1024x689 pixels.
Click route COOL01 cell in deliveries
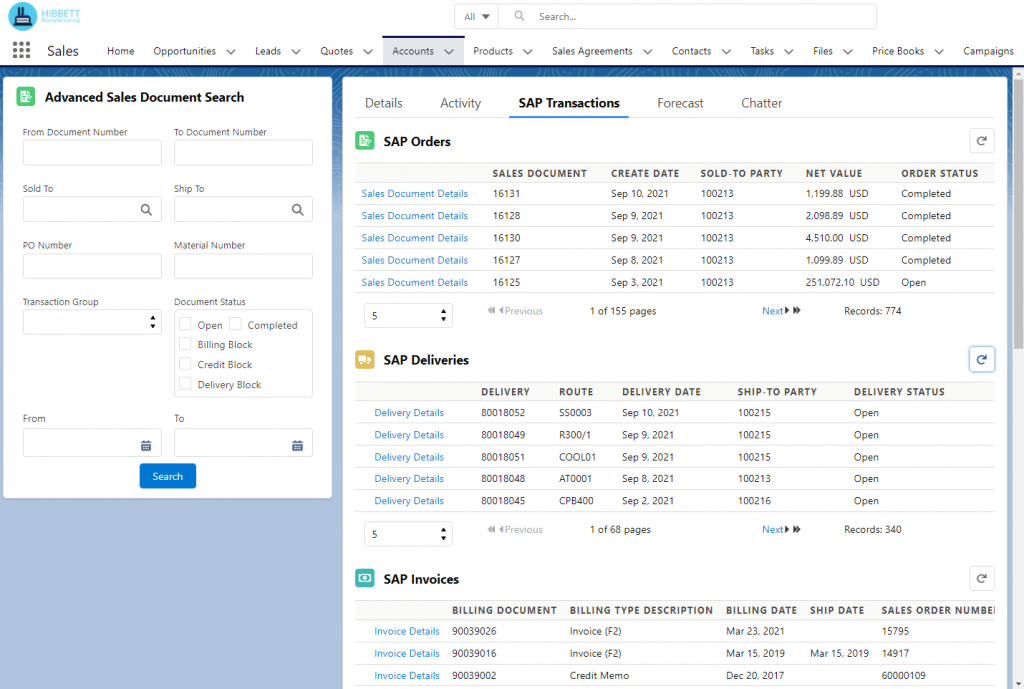[577, 457]
